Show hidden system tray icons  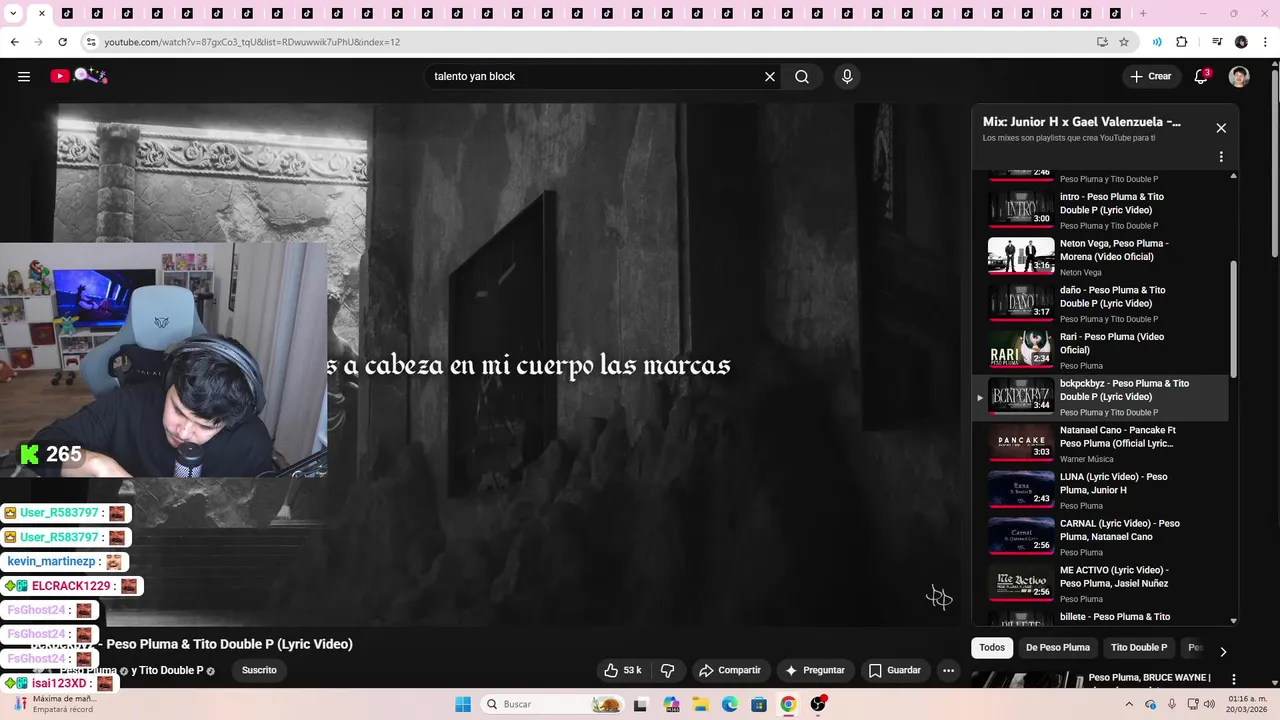tap(1131, 704)
